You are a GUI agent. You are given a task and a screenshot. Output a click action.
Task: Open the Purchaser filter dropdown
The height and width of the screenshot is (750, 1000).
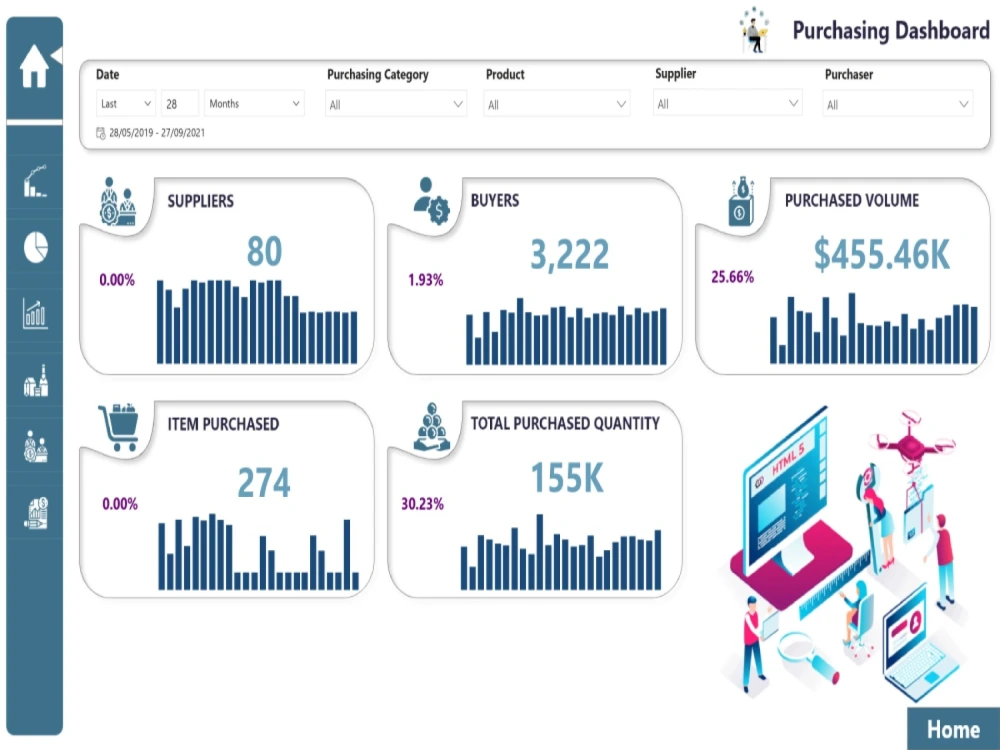[x=897, y=103]
